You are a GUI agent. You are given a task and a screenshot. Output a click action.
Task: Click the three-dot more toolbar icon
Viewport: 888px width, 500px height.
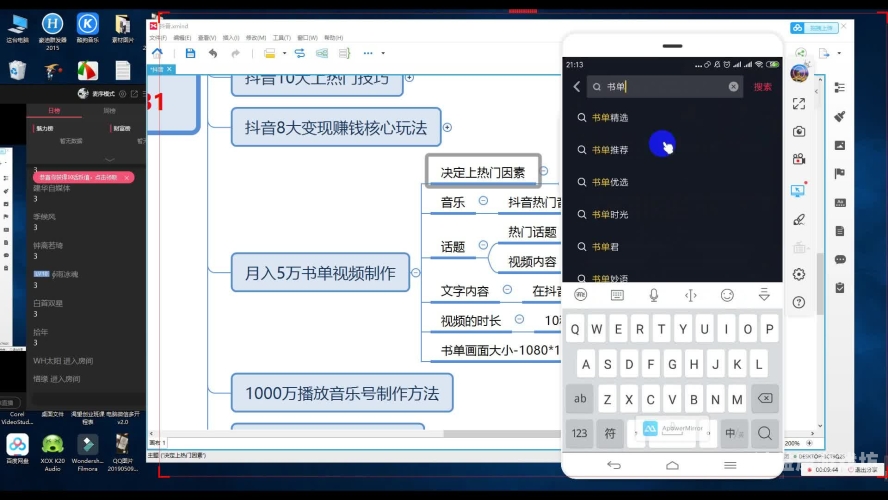pyautogui.click(x=368, y=53)
